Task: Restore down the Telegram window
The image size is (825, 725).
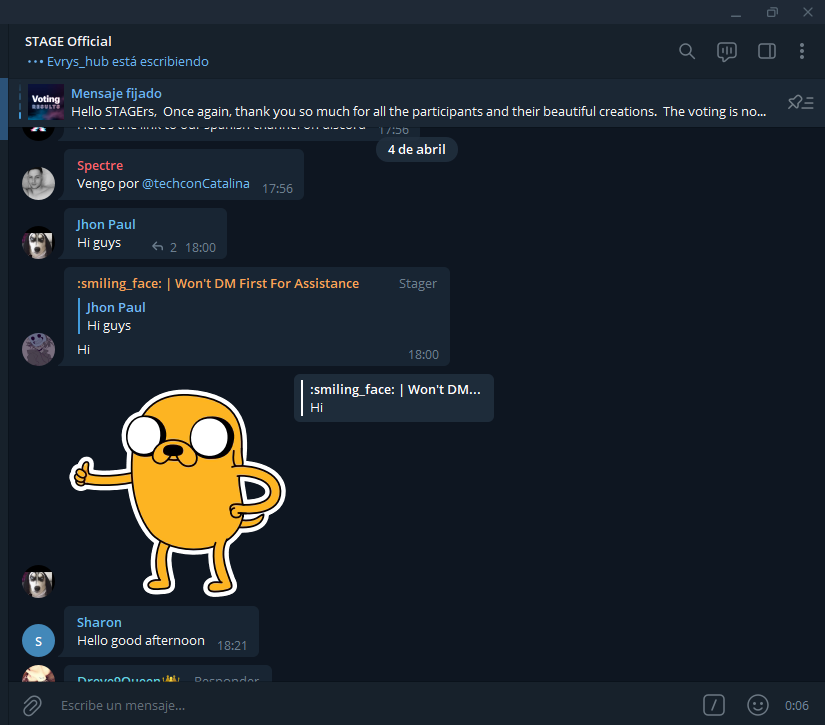Action: coord(772,12)
